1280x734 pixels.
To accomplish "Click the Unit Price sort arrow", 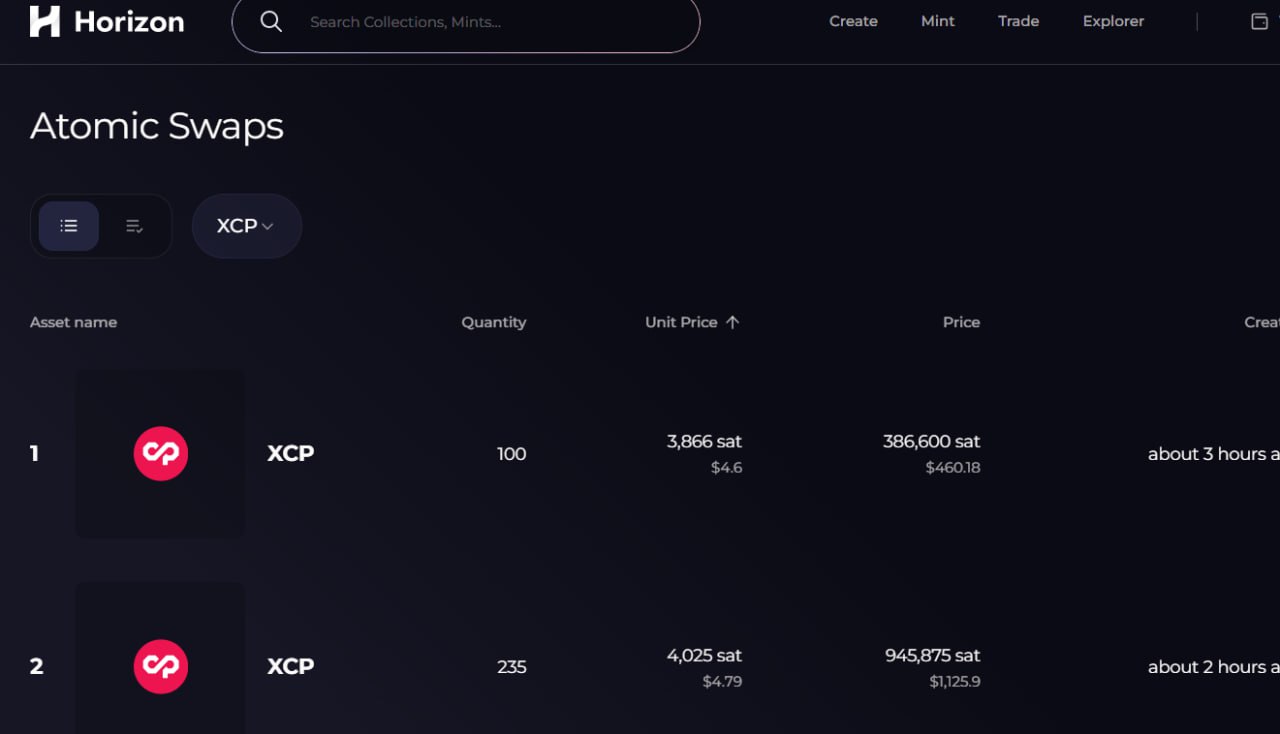I will (x=732, y=322).
